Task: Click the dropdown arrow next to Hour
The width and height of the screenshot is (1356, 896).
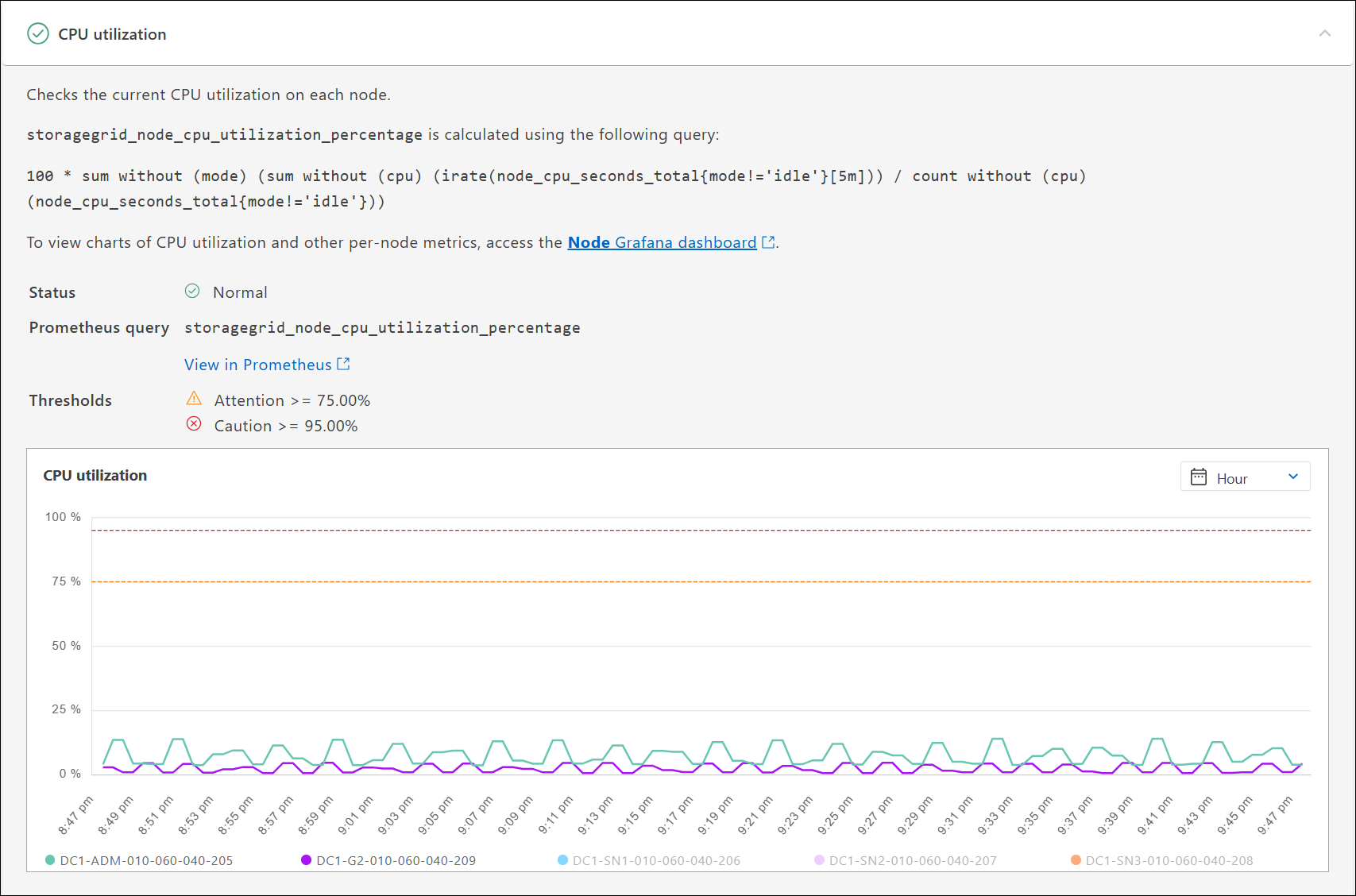Action: point(1293,477)
